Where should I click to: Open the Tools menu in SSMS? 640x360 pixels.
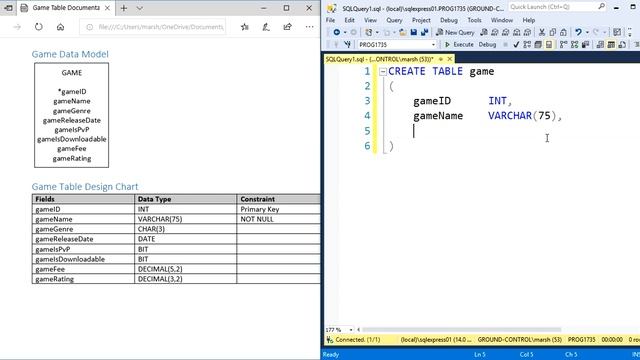click(474, 20)
